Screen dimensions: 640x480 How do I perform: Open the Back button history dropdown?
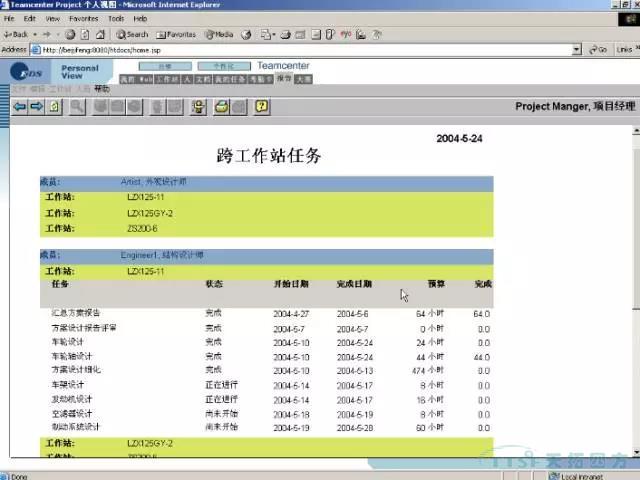[34, 34]
